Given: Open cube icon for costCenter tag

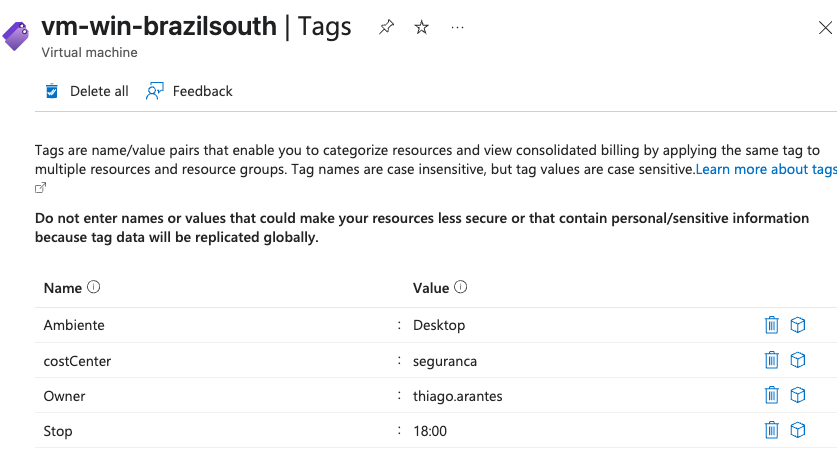Looking at the screenshot, I should [797, 360].
